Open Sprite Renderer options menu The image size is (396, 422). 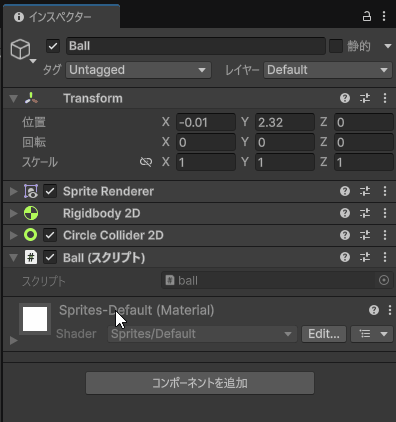tap(385, 191)
